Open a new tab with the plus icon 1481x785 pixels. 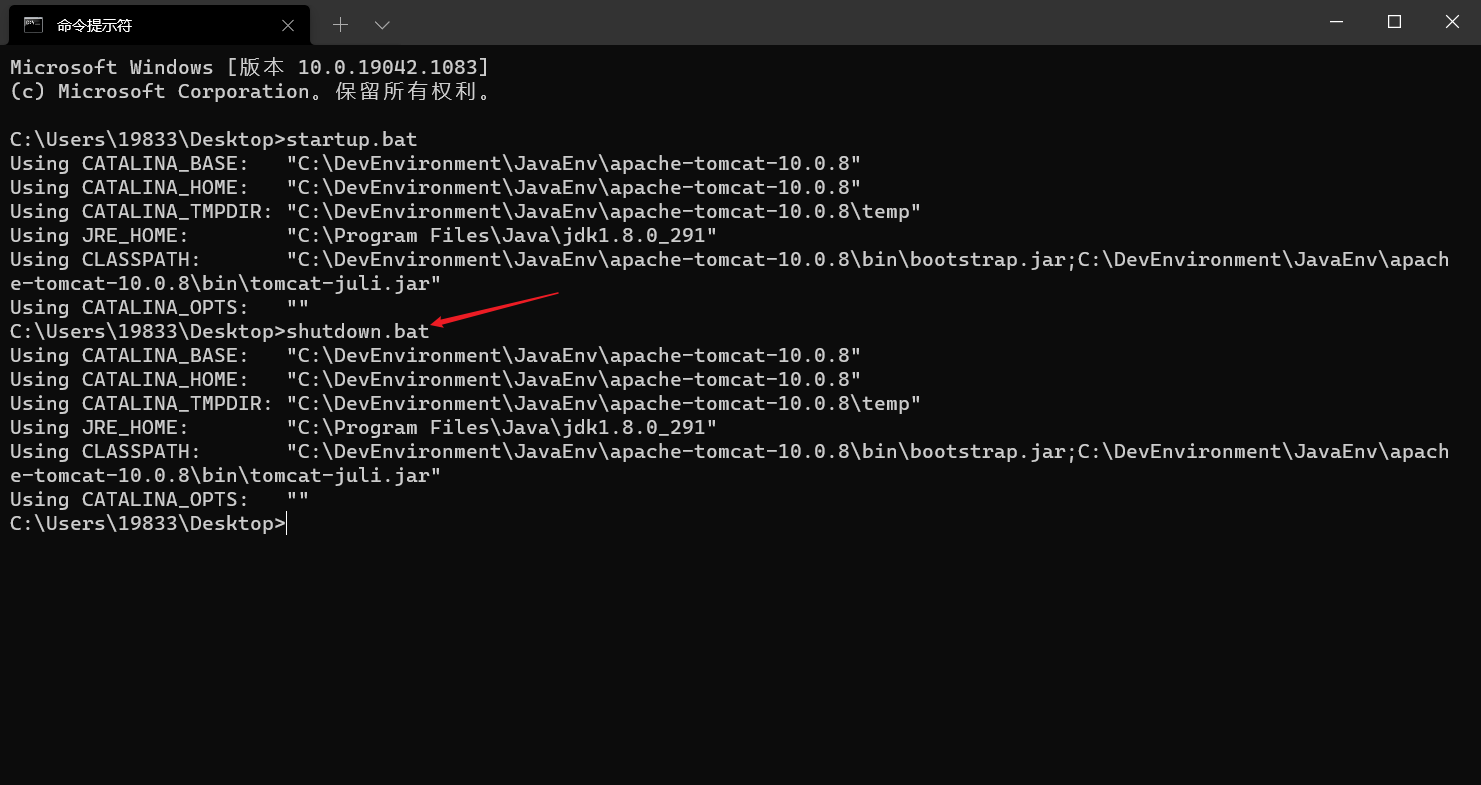340,24
